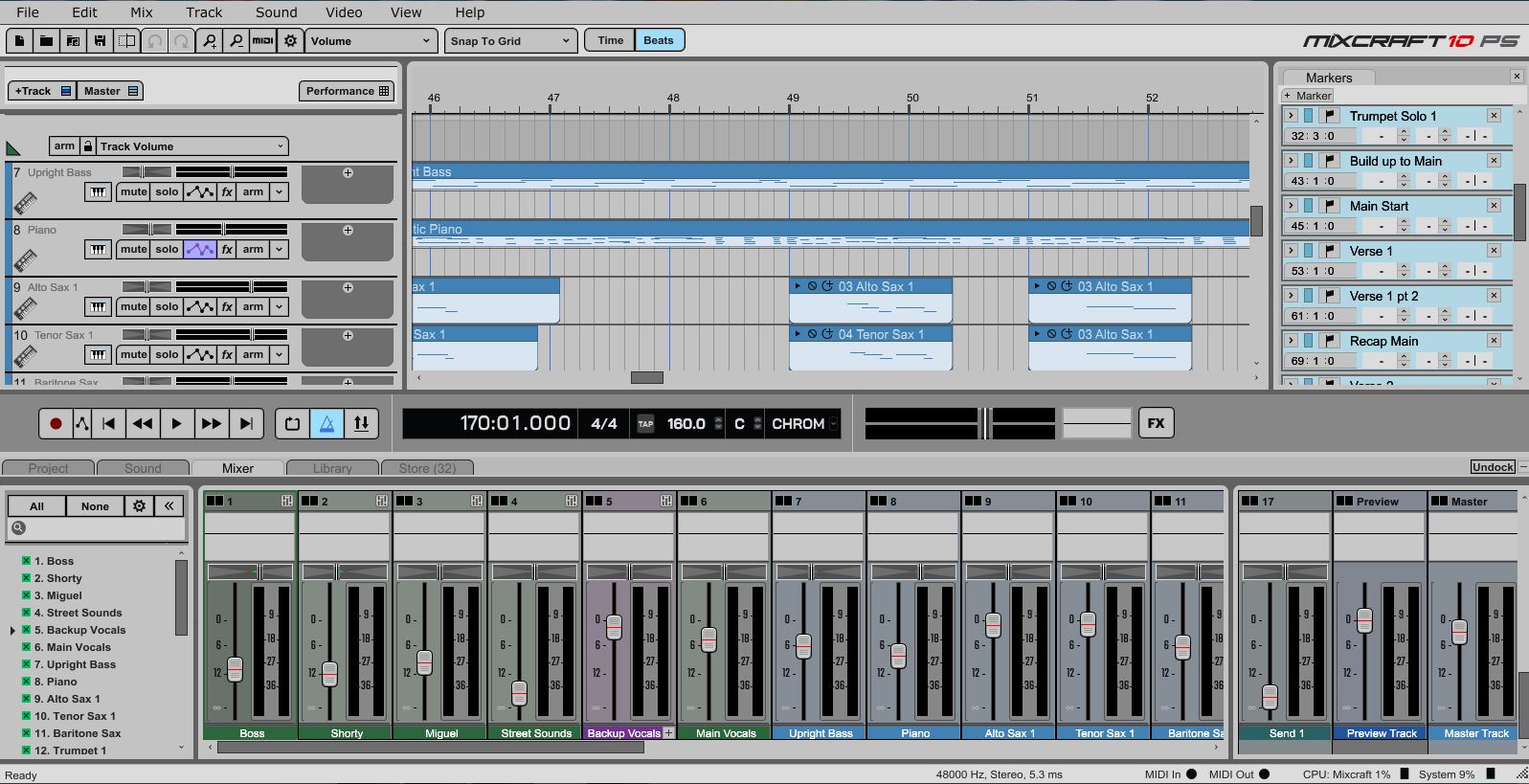The image size is (1529, 784).
Task: Solo the Piano track
Action: click(x=167, y=249)
